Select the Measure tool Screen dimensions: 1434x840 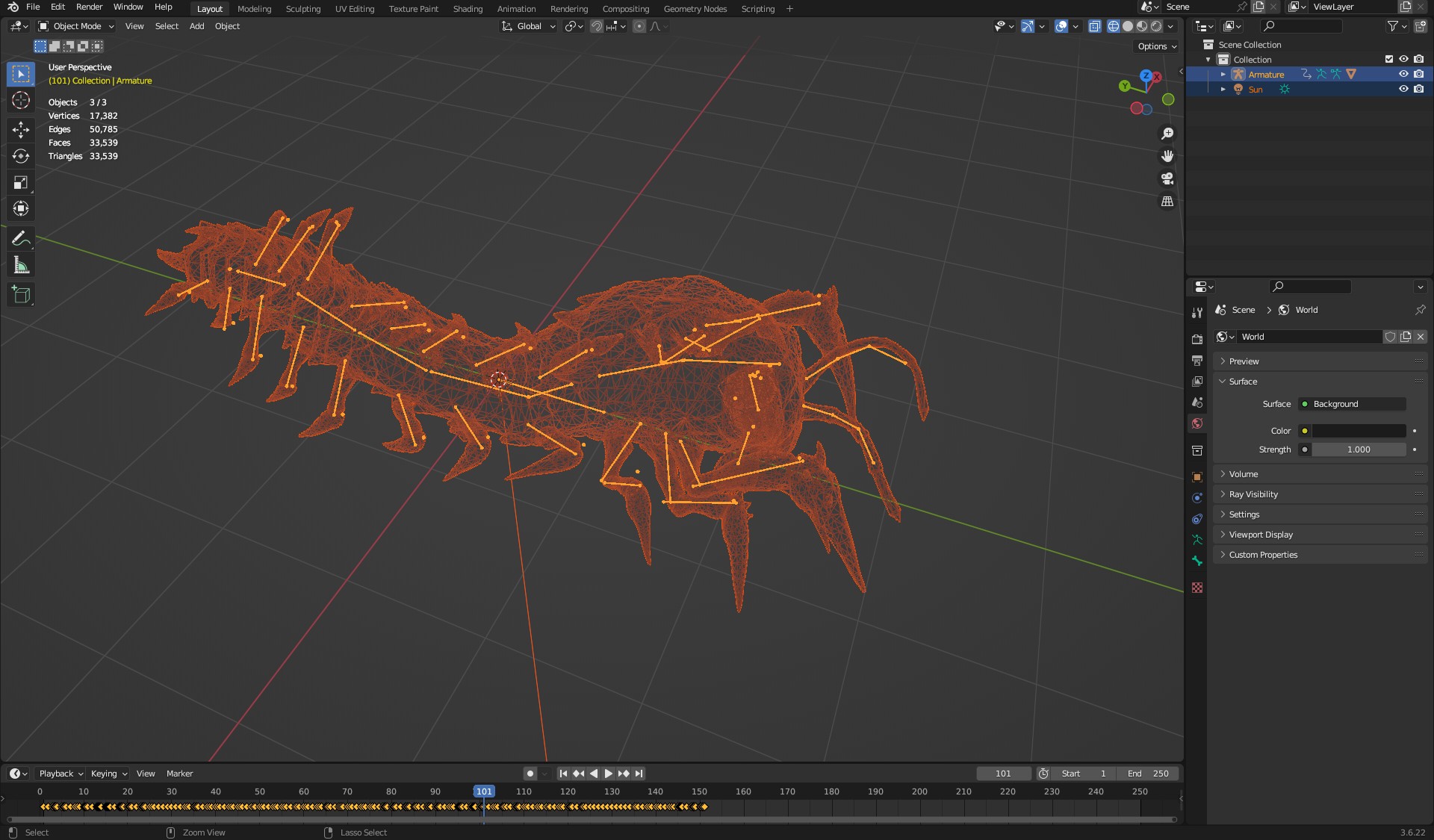click(21, 266)
